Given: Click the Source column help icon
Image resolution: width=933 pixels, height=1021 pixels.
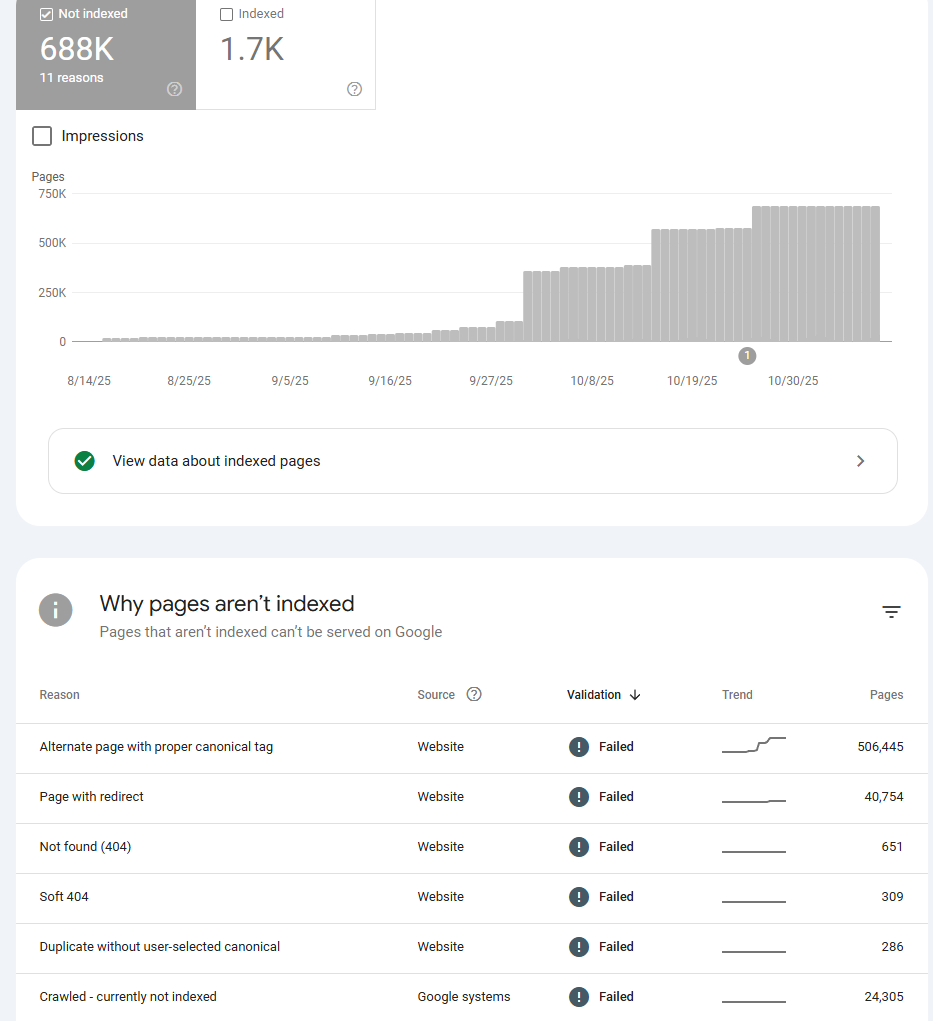Looking at the screenshot, I should click(x=474, y=694).
